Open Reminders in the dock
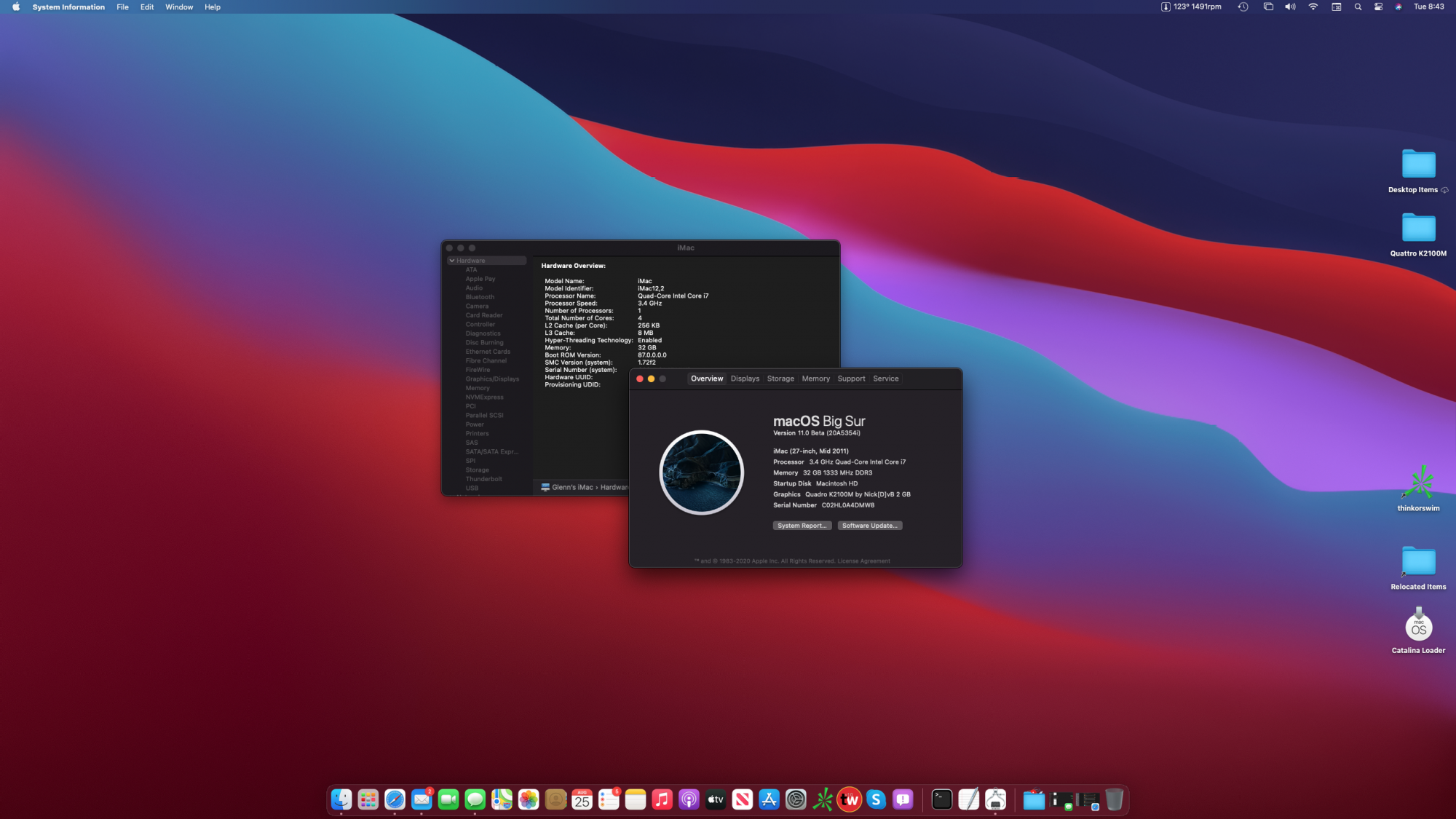Viewport: 1456px width, 819px height. 609,799
